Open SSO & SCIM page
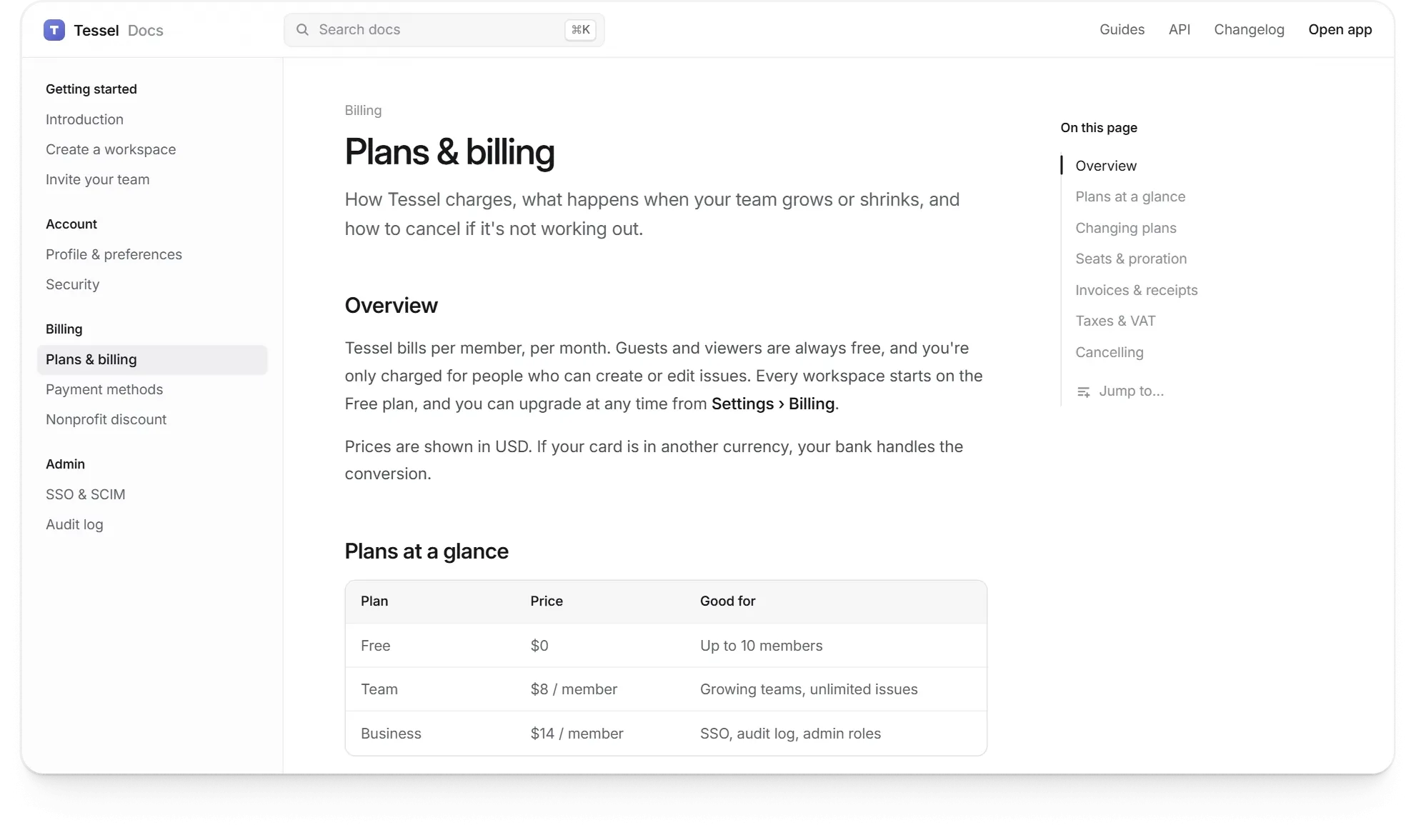1416x840 pixels. 85,494
